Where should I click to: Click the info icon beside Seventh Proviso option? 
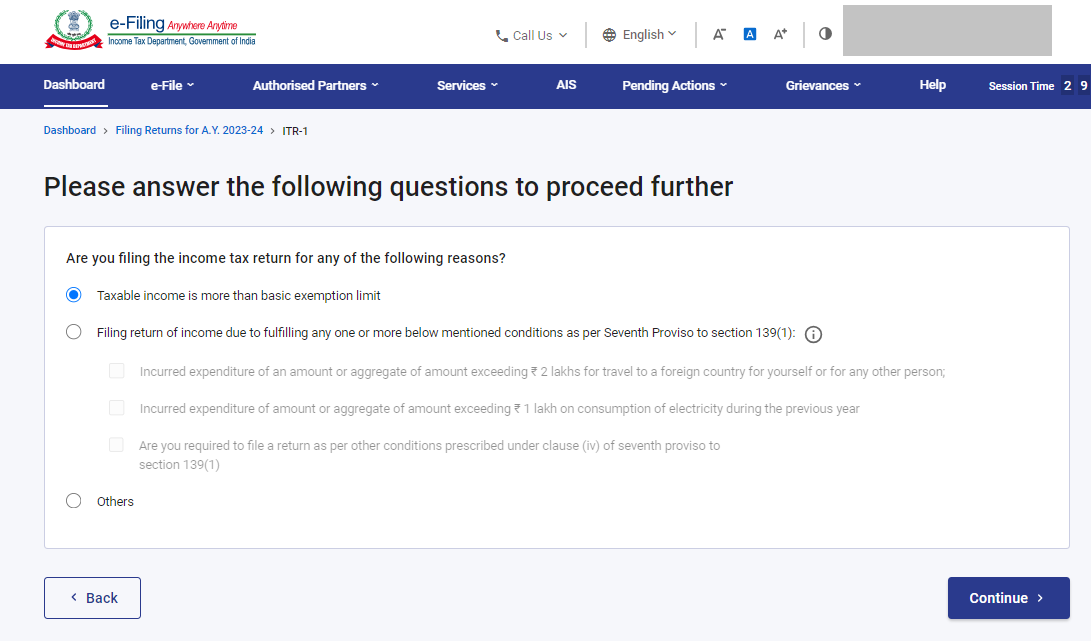[813, 334]
